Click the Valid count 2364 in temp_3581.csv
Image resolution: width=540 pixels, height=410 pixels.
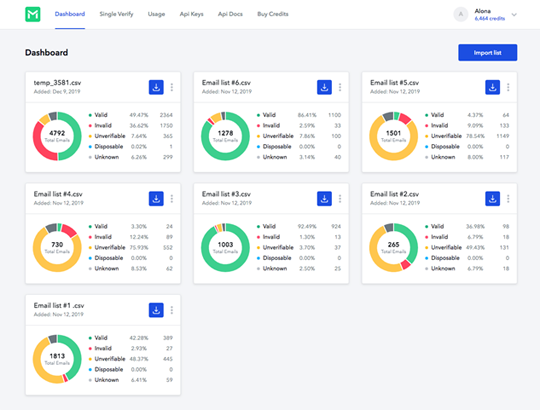[x=166, y=115]
